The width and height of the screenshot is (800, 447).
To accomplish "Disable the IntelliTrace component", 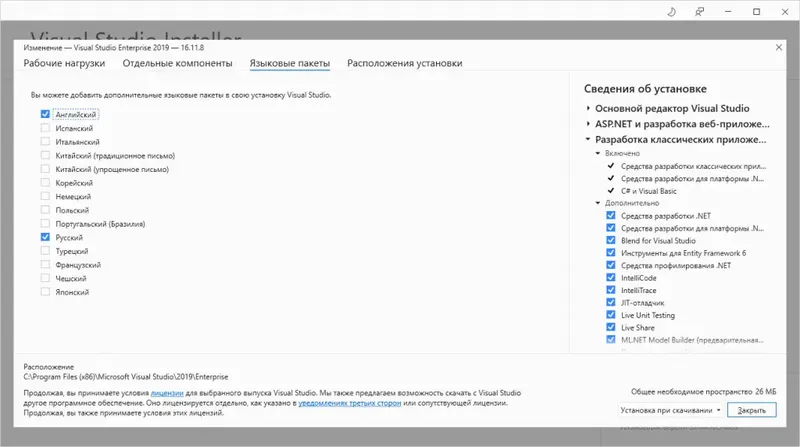I will tap(611, 290).
